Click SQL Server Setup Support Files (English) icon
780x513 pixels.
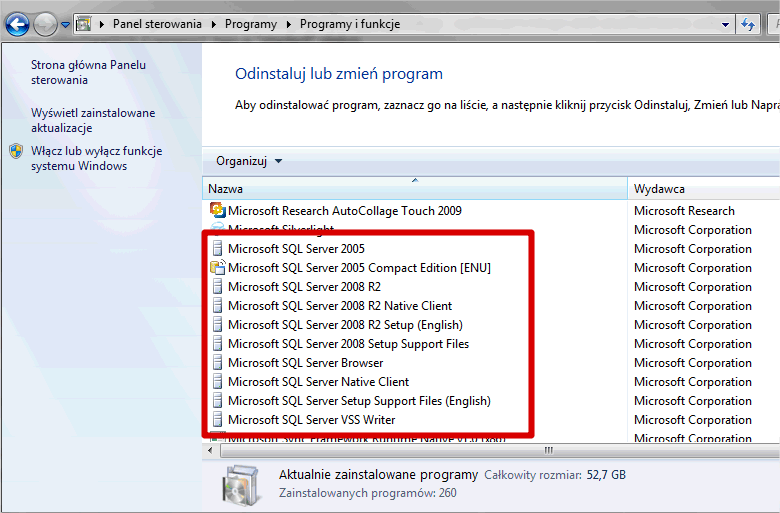click(x=217, y=400)
